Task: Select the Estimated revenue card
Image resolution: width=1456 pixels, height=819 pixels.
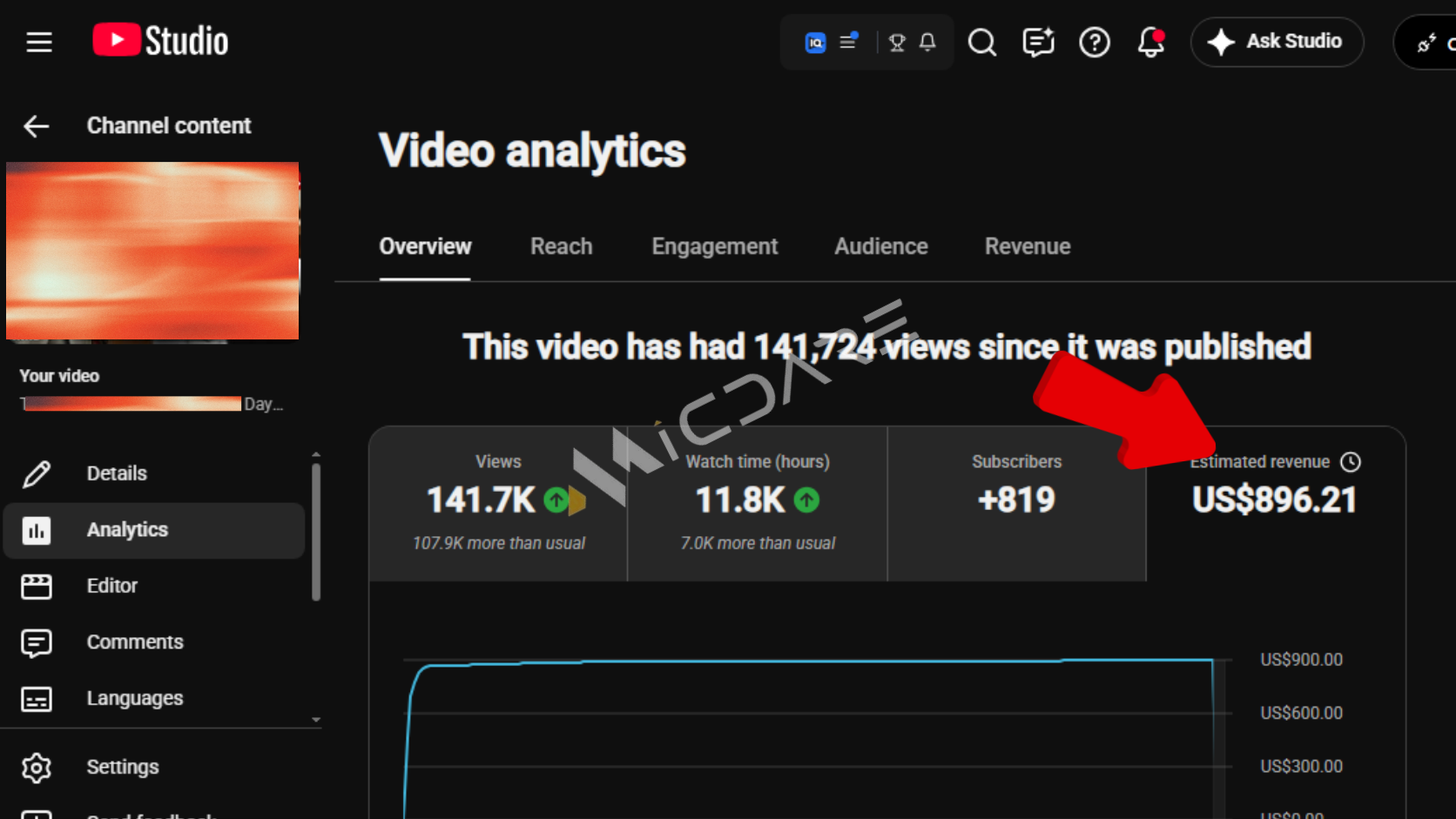Action: [x=1276, y=504]
